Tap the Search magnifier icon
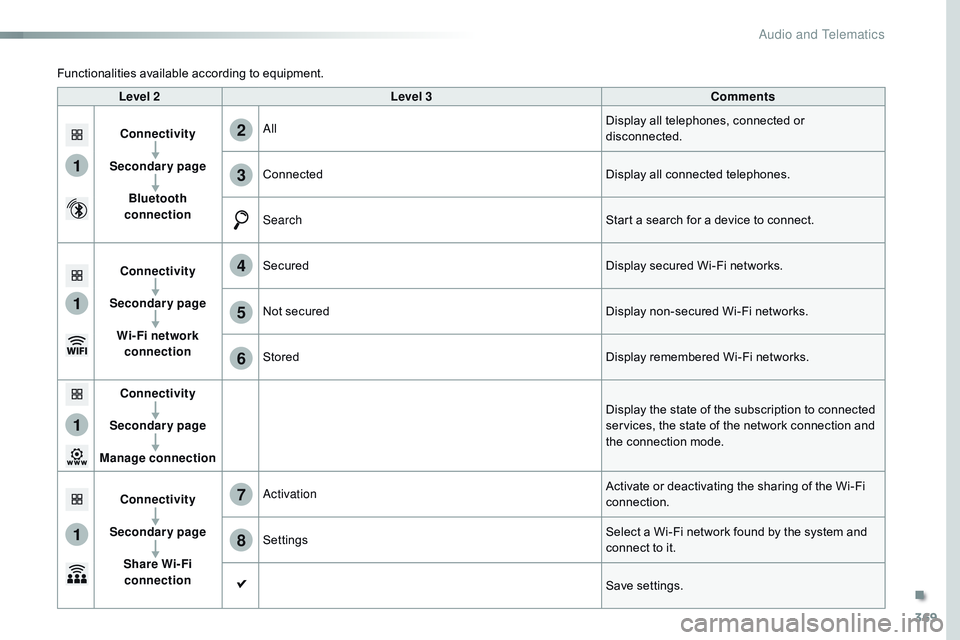This screenshot has width=960, height=640. click(x=241, y=220)
